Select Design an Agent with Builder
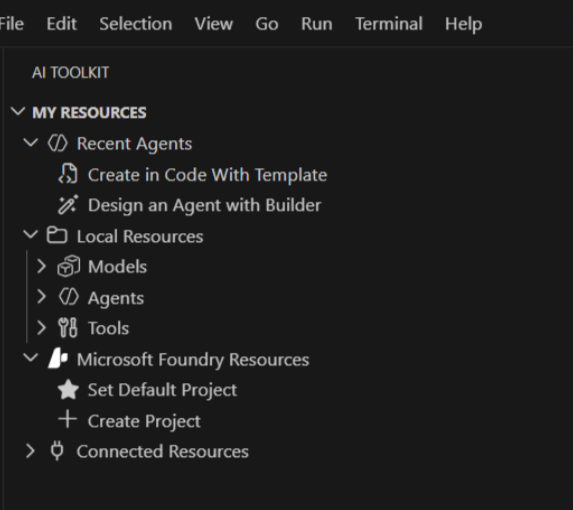Viewport: 573px width, 510px height. pos(205,205)
